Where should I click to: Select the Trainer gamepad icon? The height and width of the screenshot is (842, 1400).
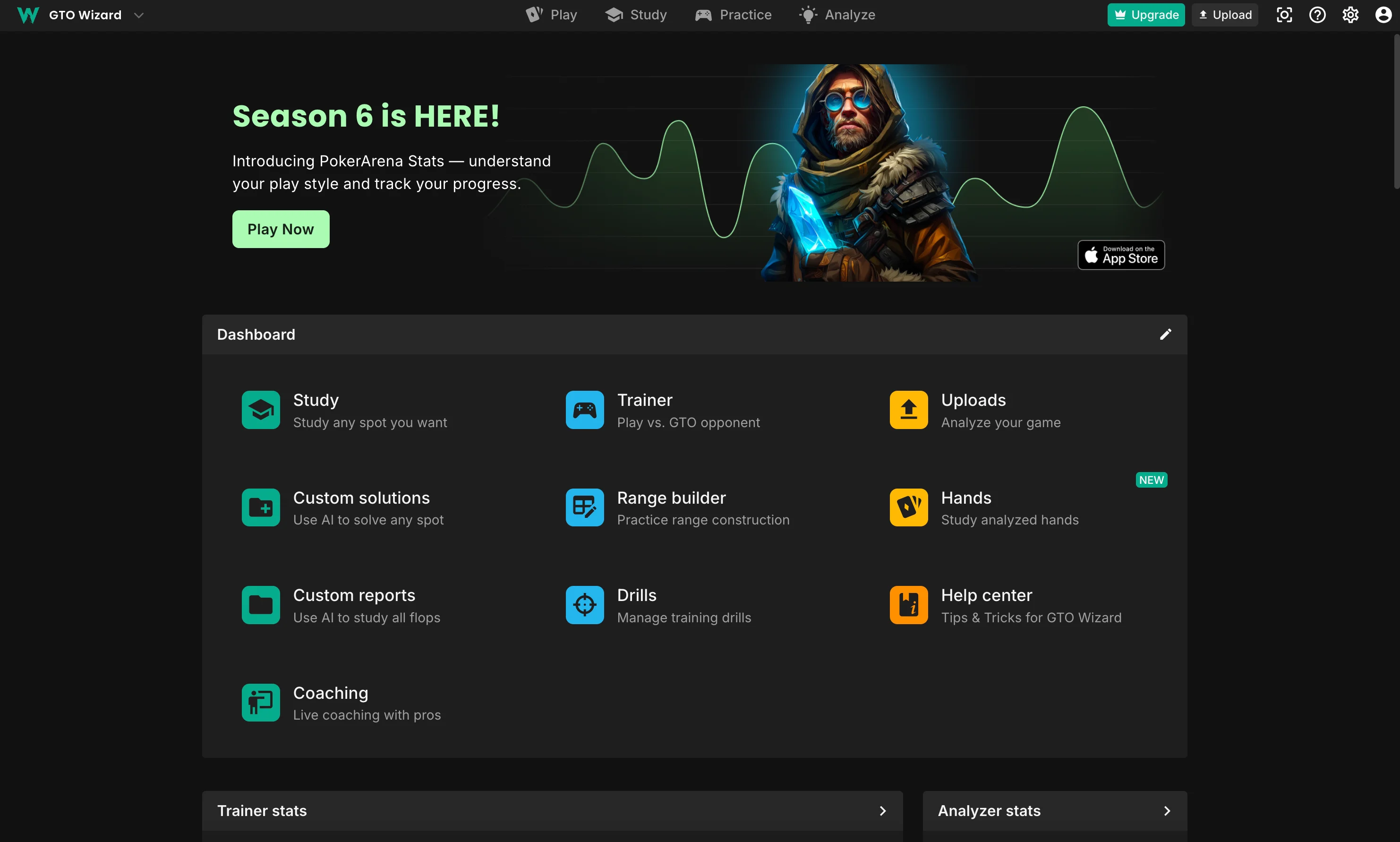(x=584, y=410)
